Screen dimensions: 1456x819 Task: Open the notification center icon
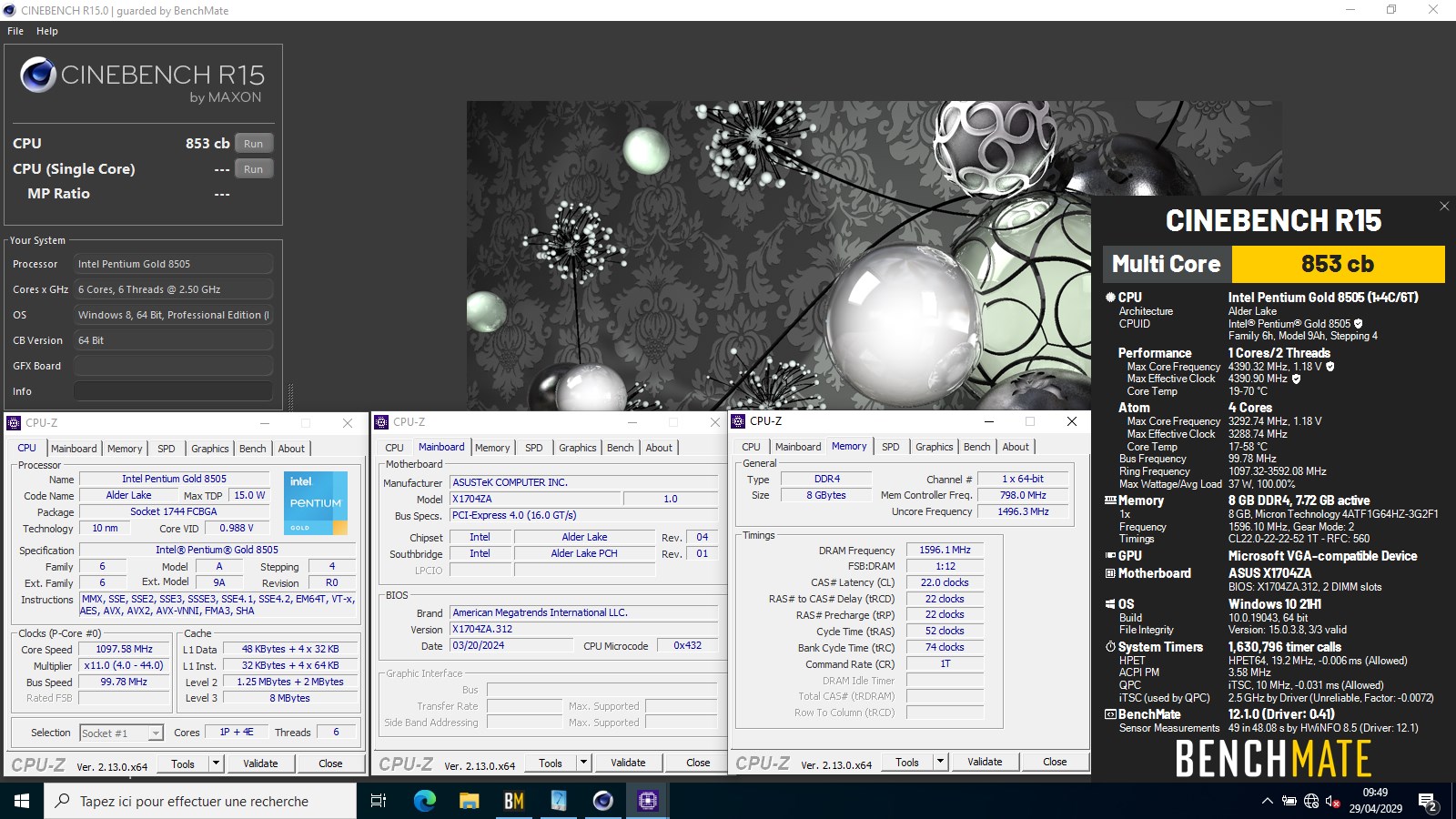tap(1428, 801)
